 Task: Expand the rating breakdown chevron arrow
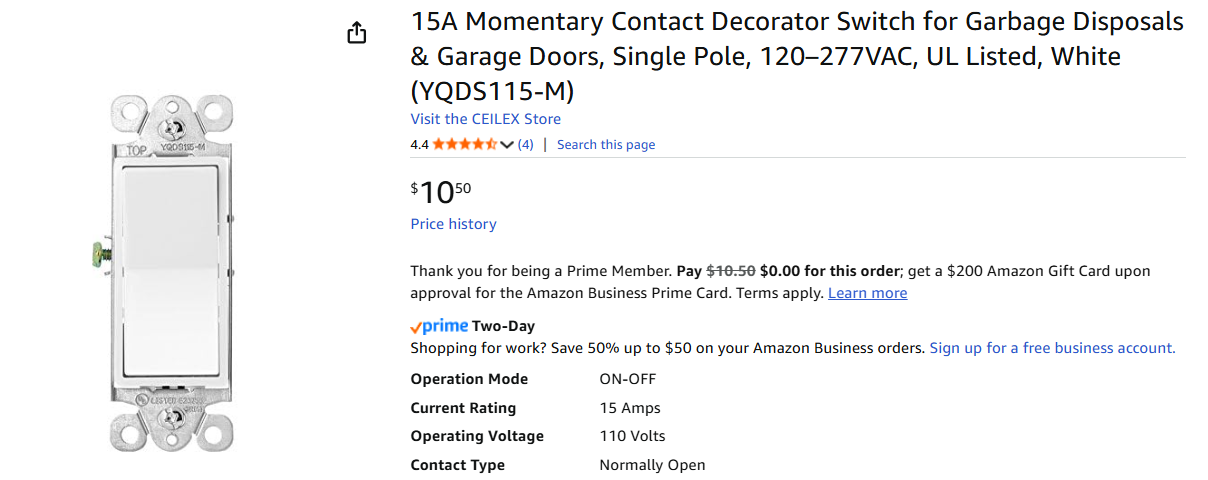pyautogui.click(x=506, y=145)
